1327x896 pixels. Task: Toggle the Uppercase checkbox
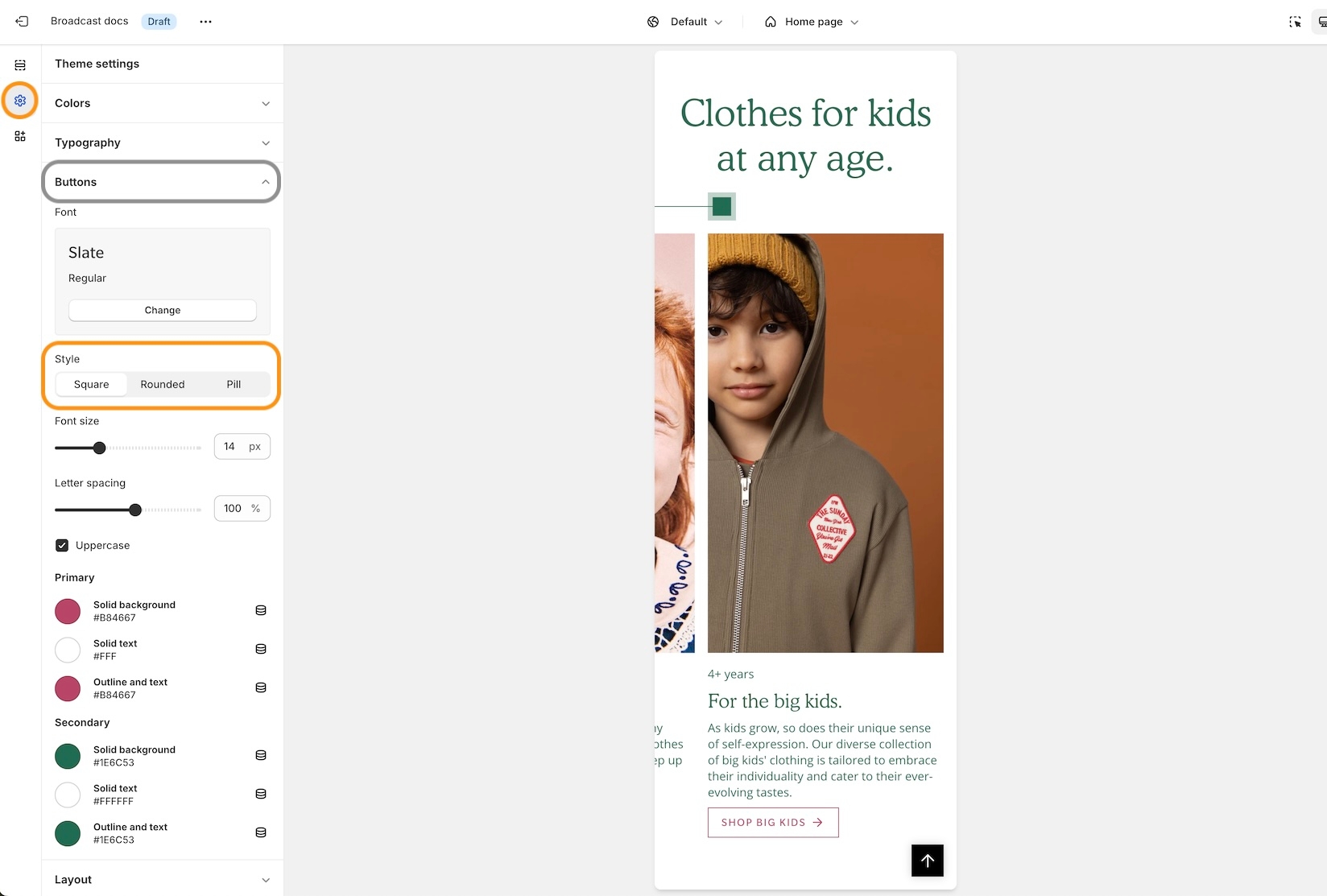[62, 545]
